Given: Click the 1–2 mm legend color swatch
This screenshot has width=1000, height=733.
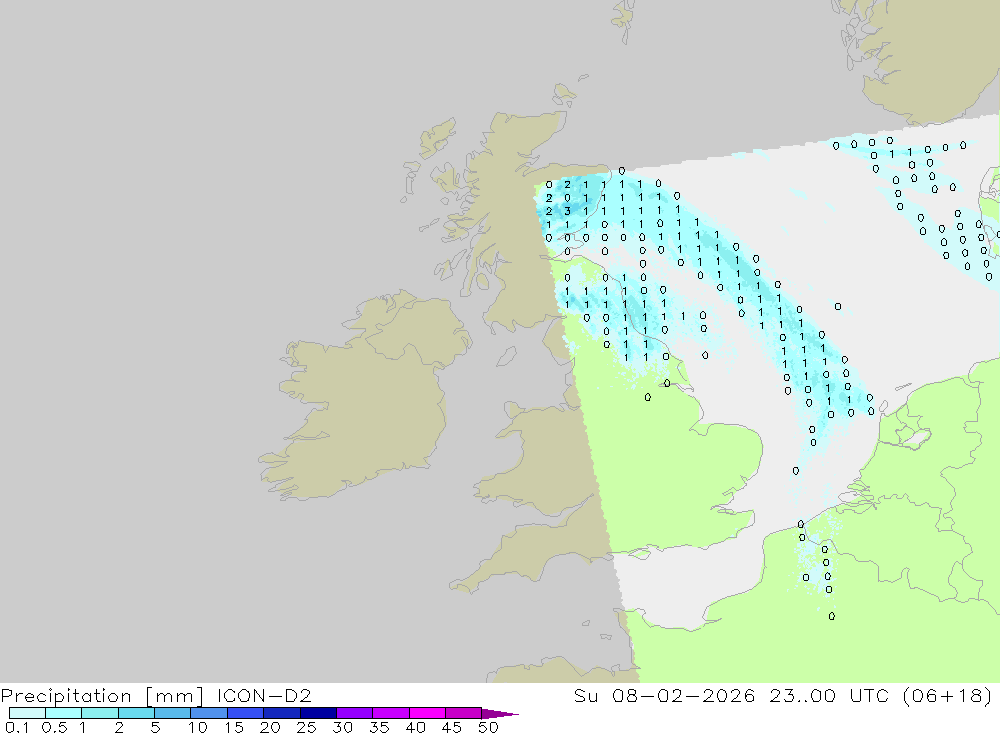Looking at the screenshot, I should [x=100, y=713].
